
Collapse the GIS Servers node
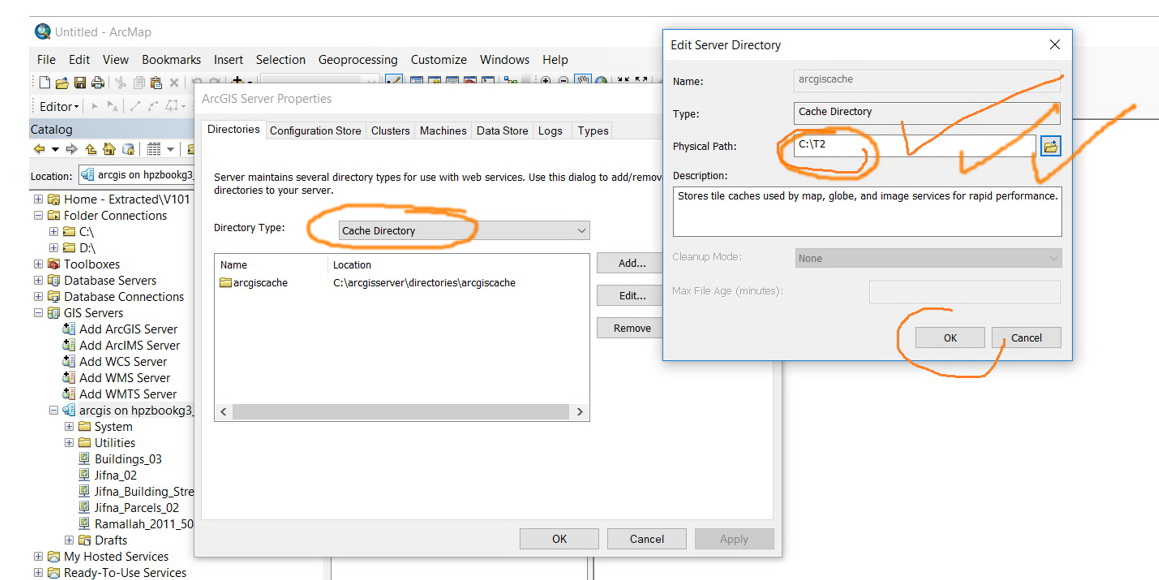(38, 313)
